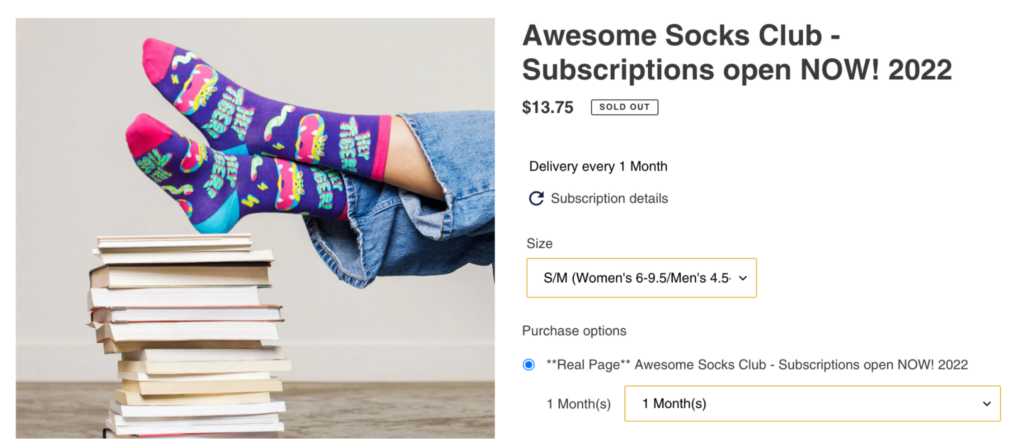Open the Subscription details link
Viewport: 1024px width, 439px height.
(x=608, y=198)
